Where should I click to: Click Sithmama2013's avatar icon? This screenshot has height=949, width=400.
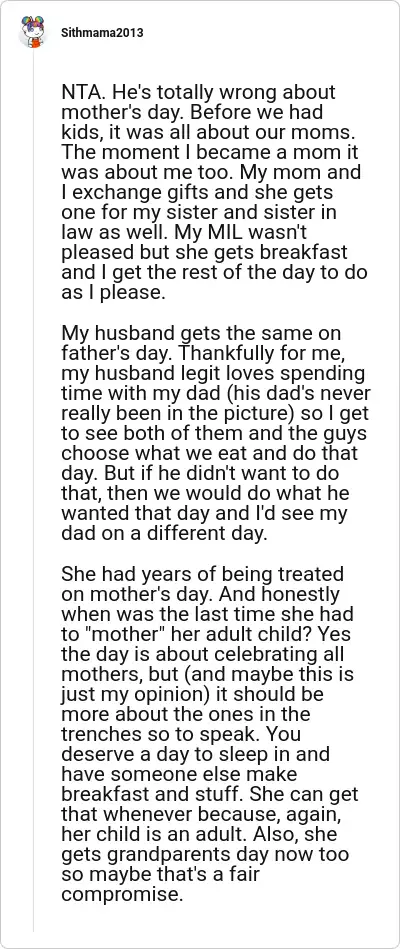pyautogui.click(x=33, y=32)
